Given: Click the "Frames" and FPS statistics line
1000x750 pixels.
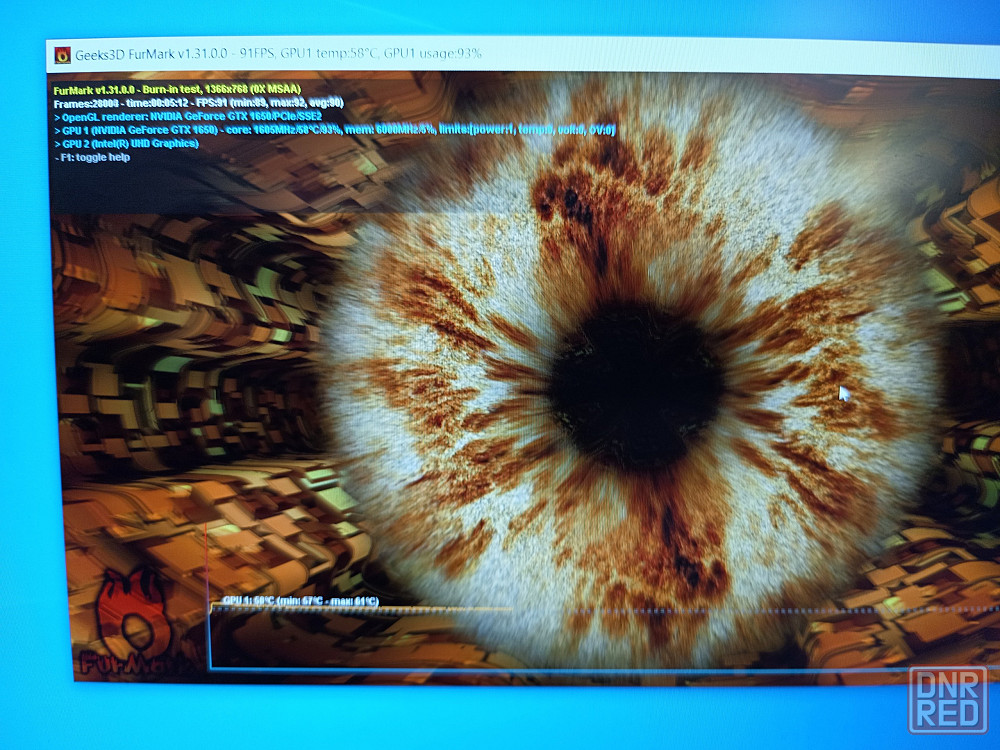Looking at the screenshot, I should coord(198,102).
